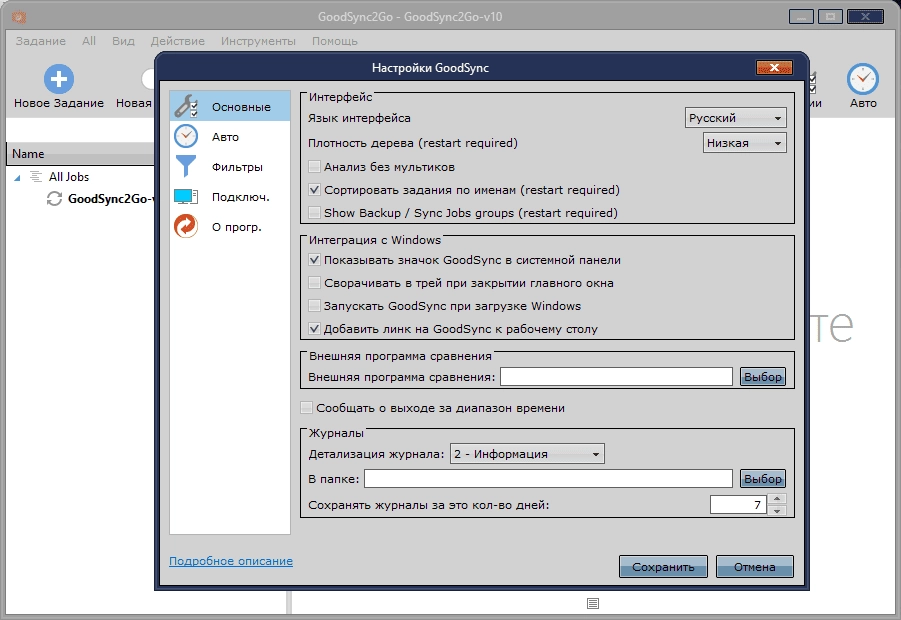
Task: Switch to the Фильтры settings tab
Action: (x=230, y=167)
